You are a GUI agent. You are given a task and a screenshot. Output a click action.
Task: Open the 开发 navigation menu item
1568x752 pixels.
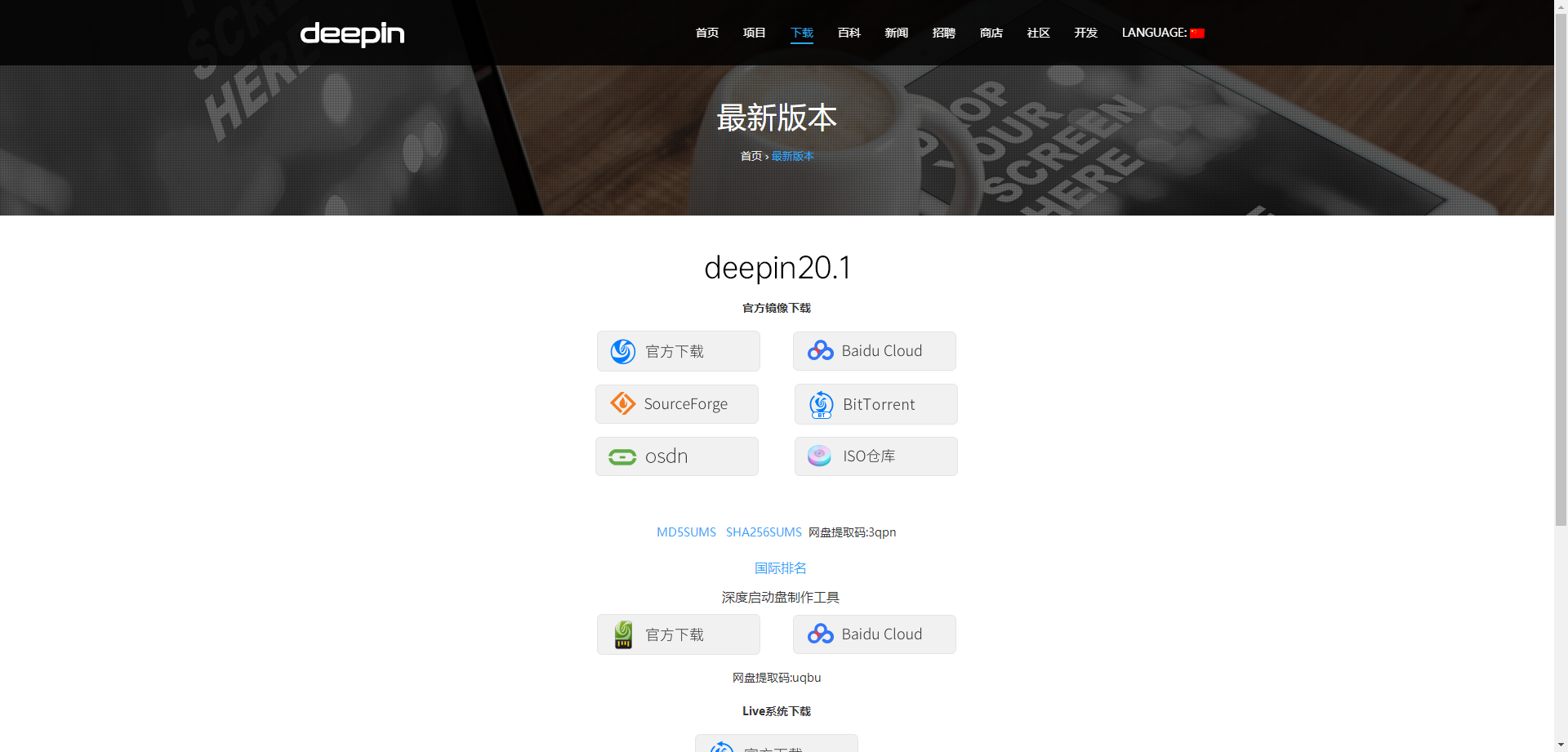[x=1086, y=33]
